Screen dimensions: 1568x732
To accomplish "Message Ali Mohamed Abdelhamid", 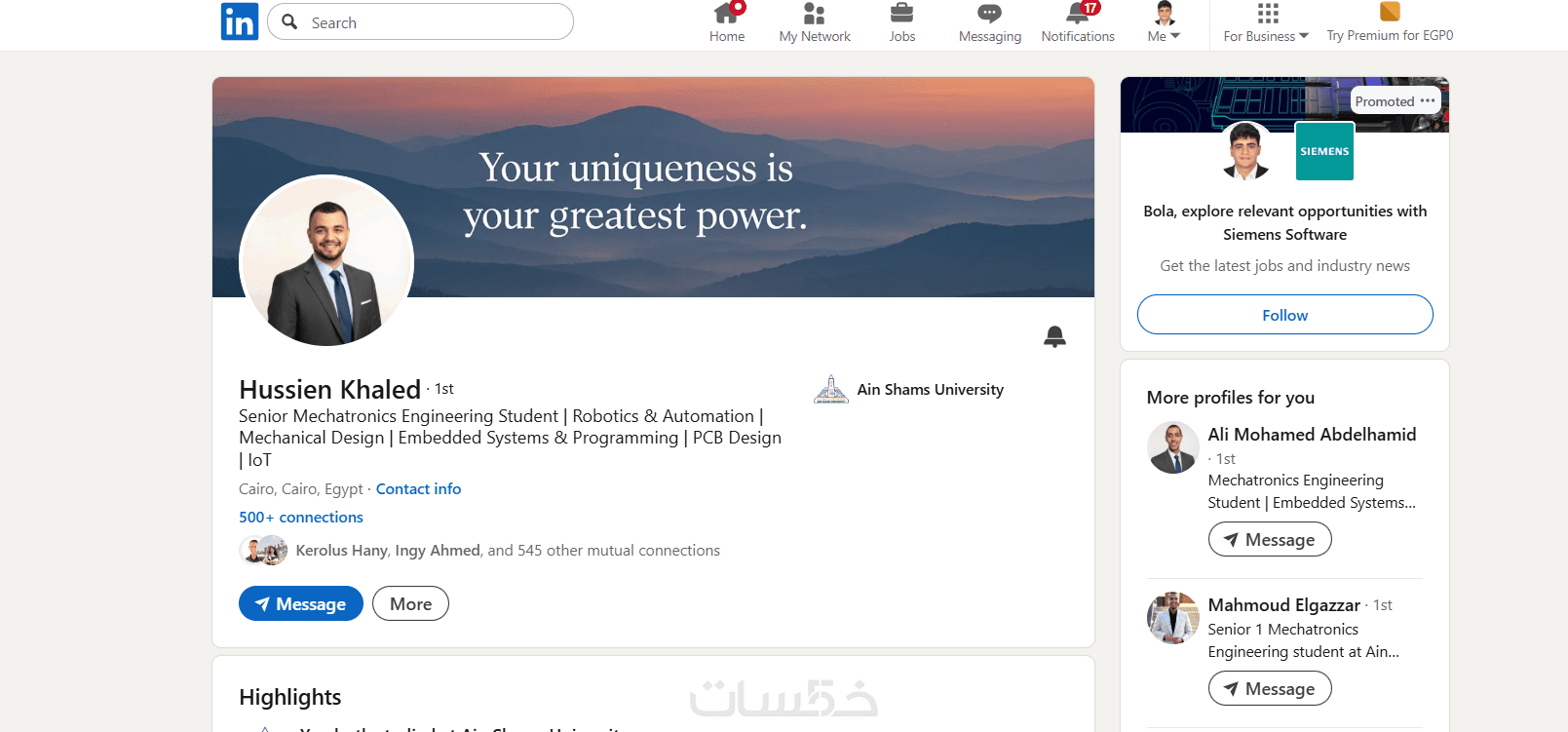I will [1270, 539].
